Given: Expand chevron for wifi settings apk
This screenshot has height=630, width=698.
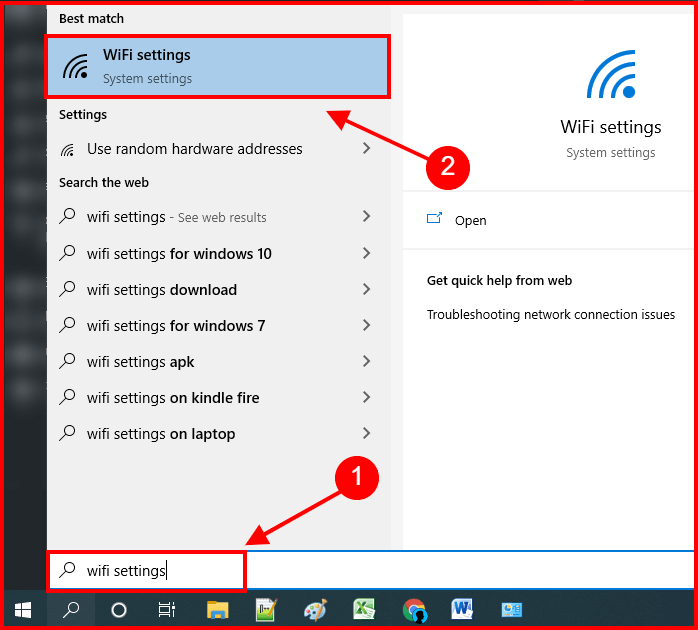Looking at the screenshot, I should 366,361.
